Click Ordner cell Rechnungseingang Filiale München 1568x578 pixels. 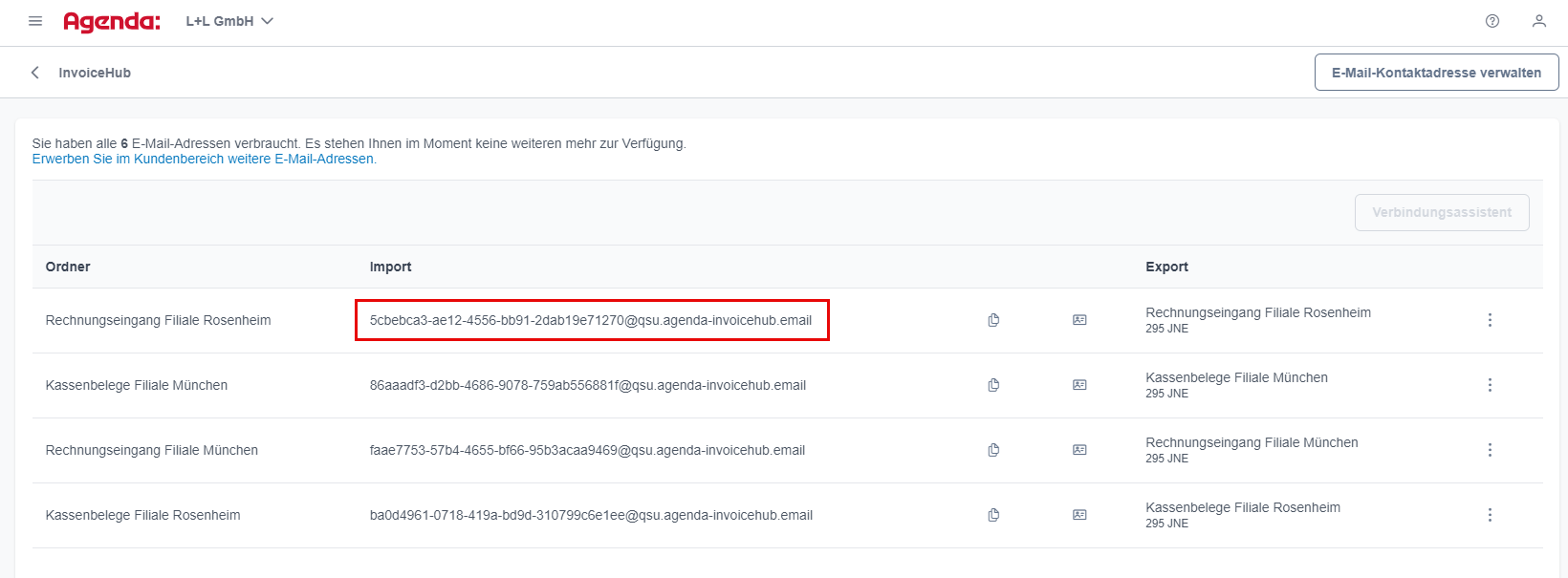tap(152, 450)
